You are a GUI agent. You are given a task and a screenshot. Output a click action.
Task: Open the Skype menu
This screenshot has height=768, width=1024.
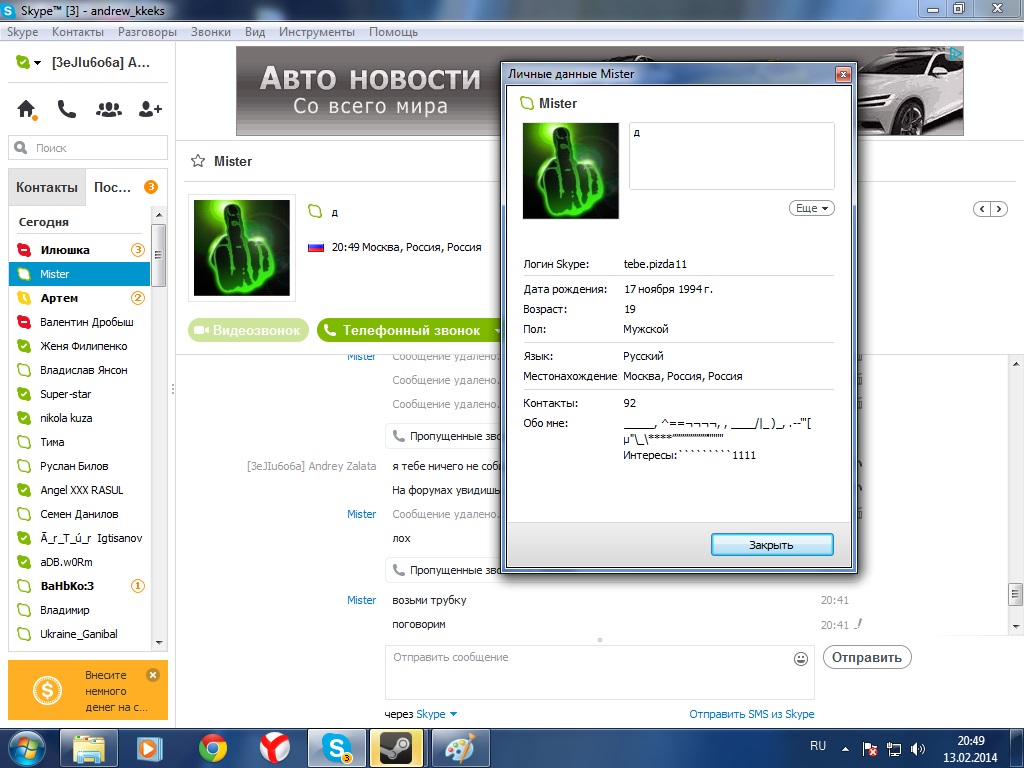tap(22, 31)
